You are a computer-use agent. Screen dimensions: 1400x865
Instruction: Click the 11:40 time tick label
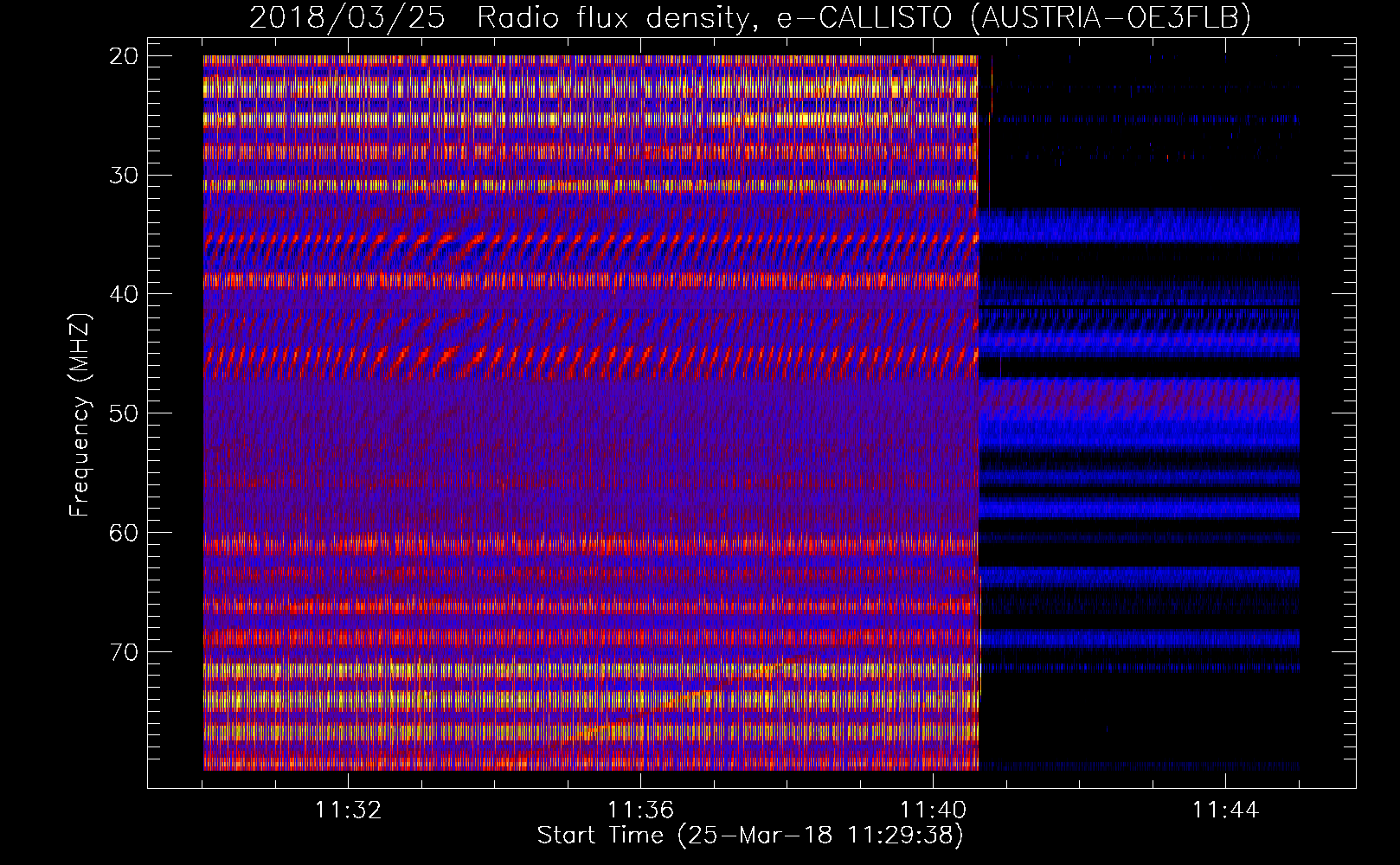click(x=933, y=811)
